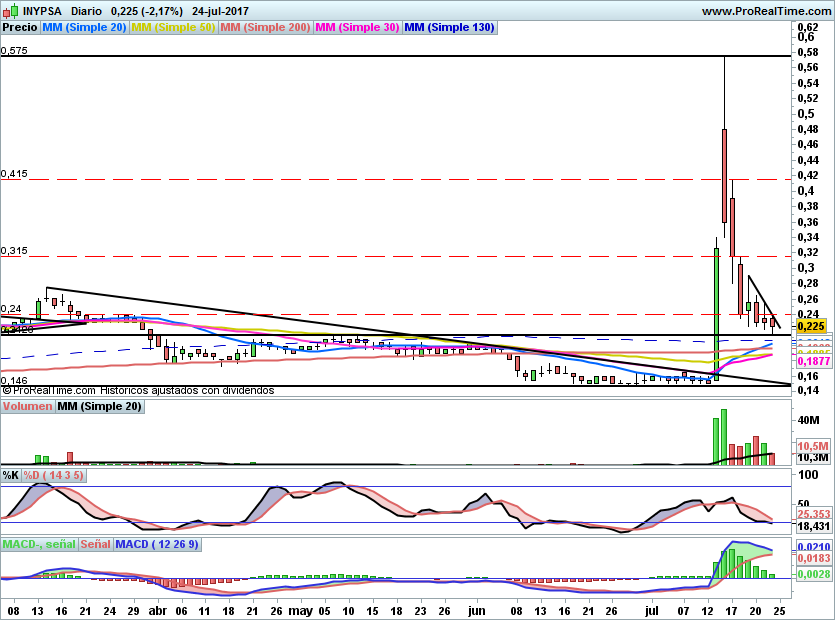This screenshot has height=620, width=835.
Task: Click the 0,146 support level label
Action: click(x=14, y=381)
